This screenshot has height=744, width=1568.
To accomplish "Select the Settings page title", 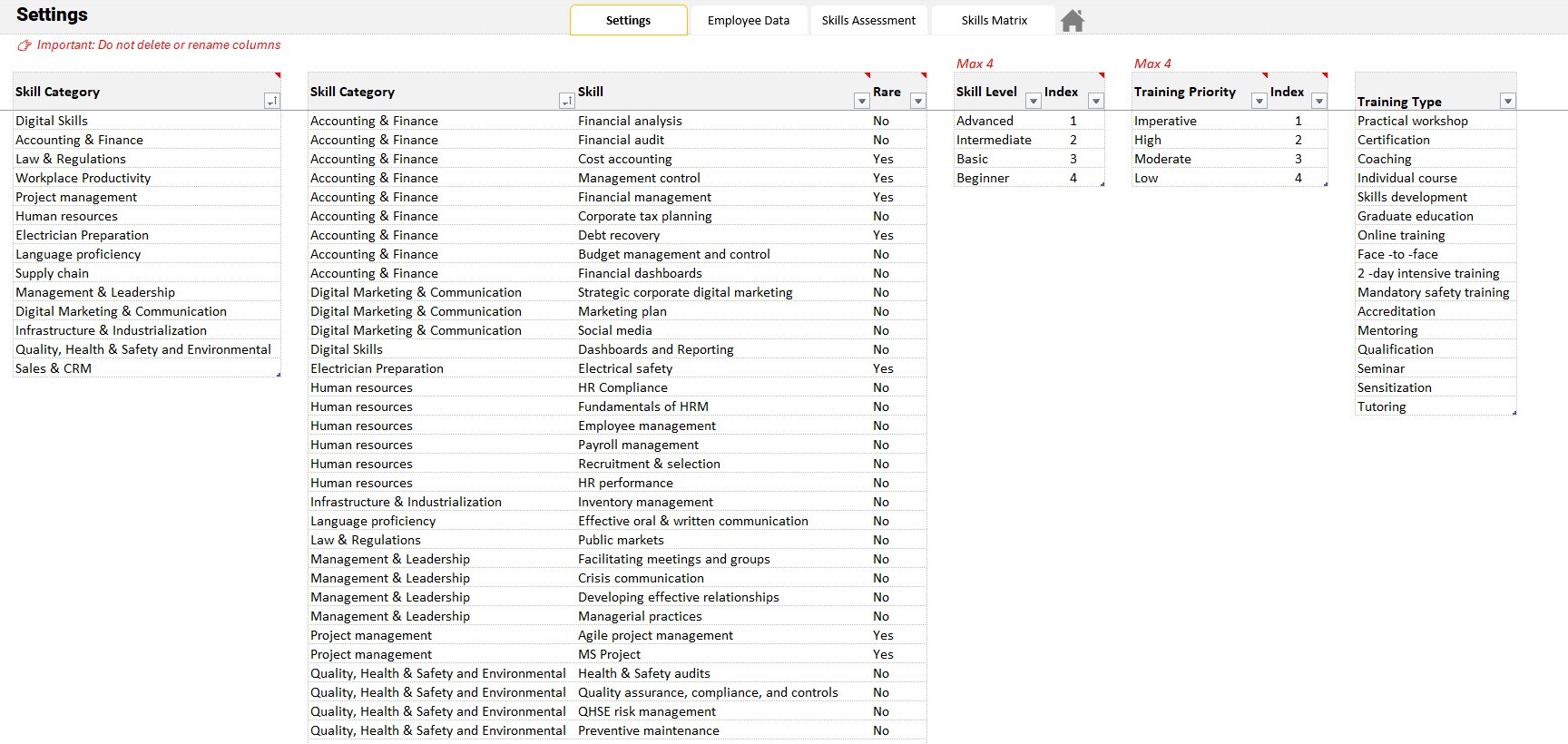I will [52, 15].
